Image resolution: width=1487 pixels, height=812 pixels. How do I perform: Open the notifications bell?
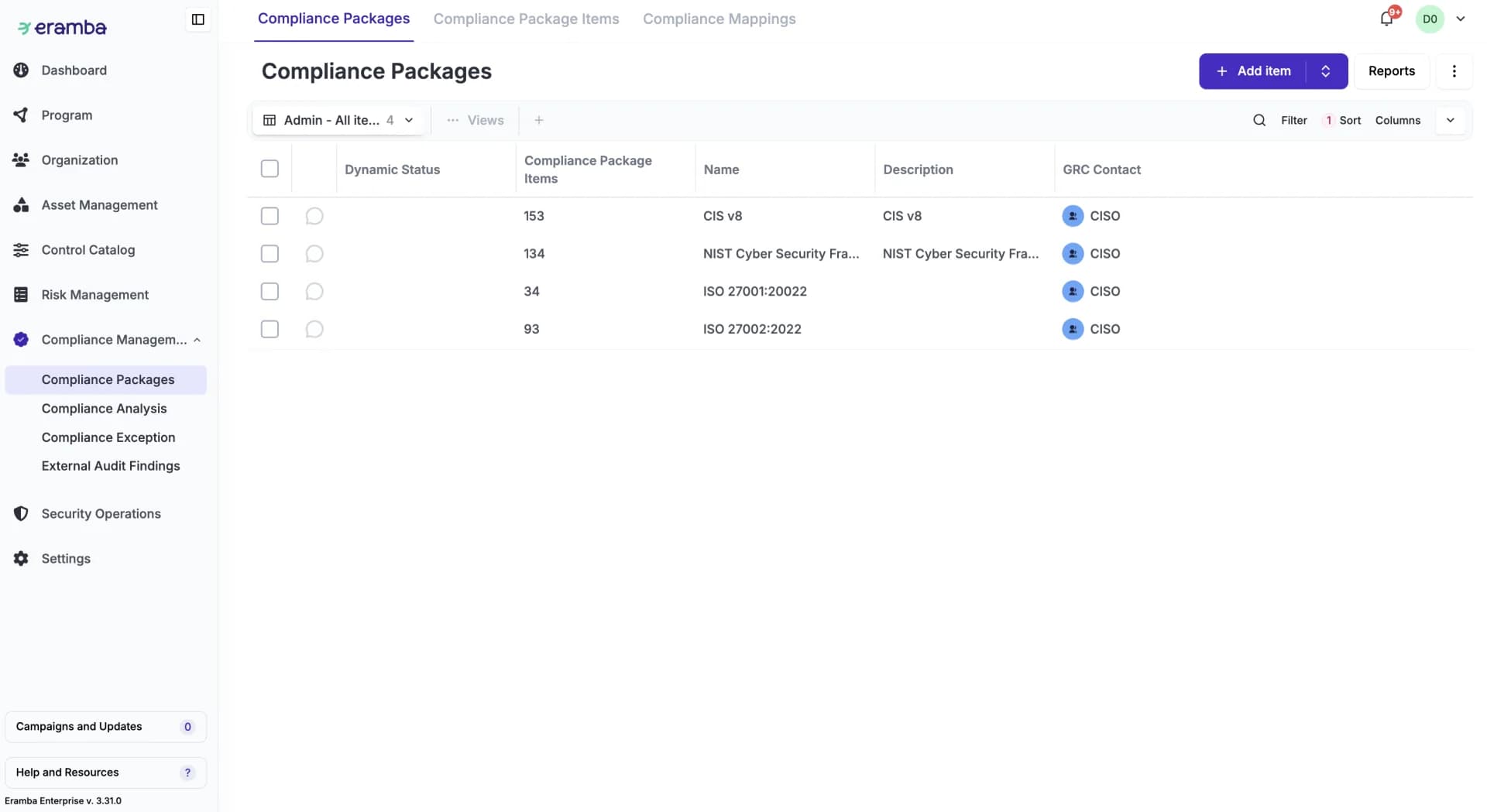[x=1386, y=19]
